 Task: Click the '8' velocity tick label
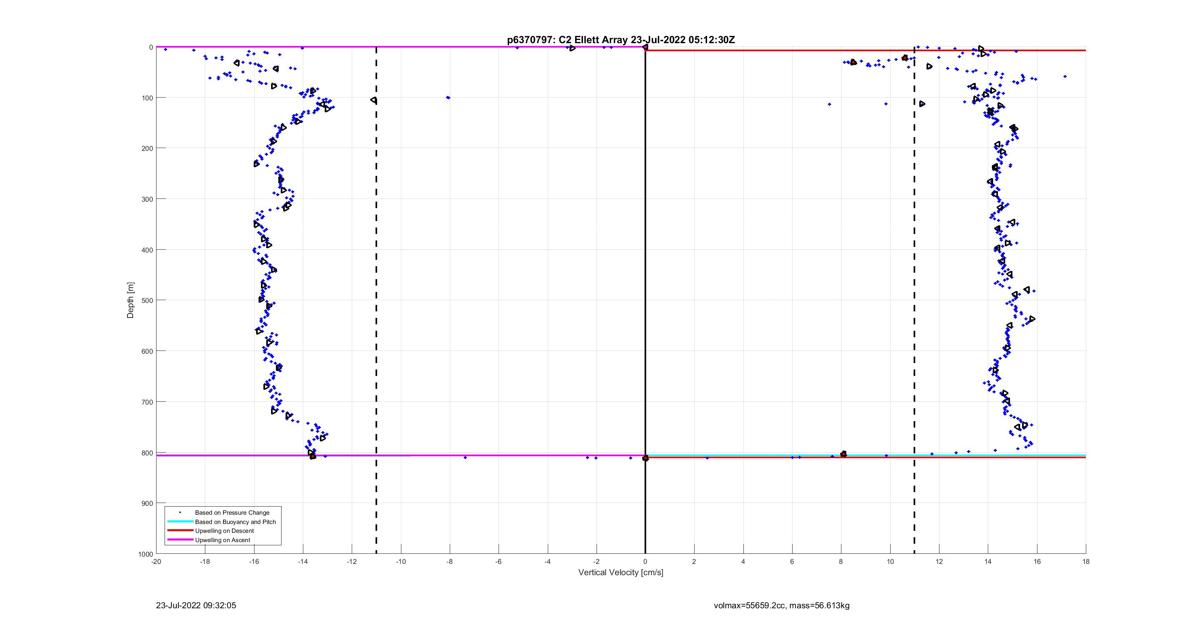842,561
